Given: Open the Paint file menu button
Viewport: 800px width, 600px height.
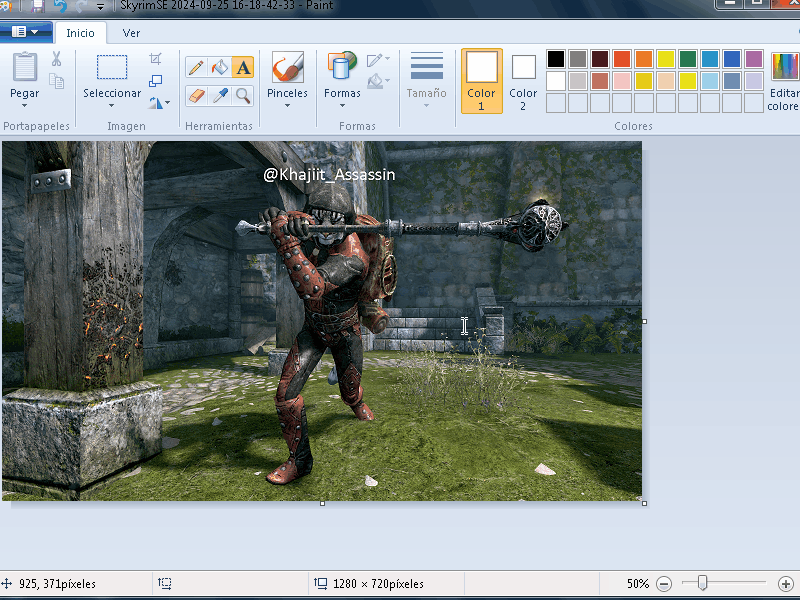Looking at the screenshot, I should coord(26,32).
